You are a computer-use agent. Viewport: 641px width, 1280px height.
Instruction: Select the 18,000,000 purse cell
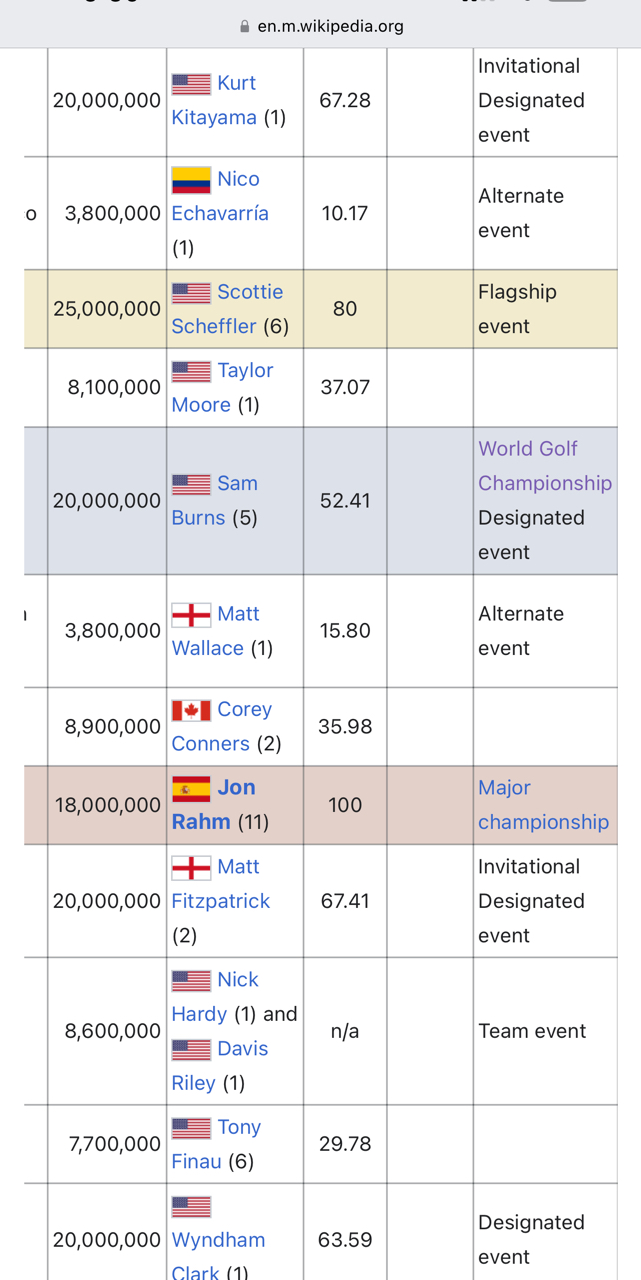(x=107, y=805)
